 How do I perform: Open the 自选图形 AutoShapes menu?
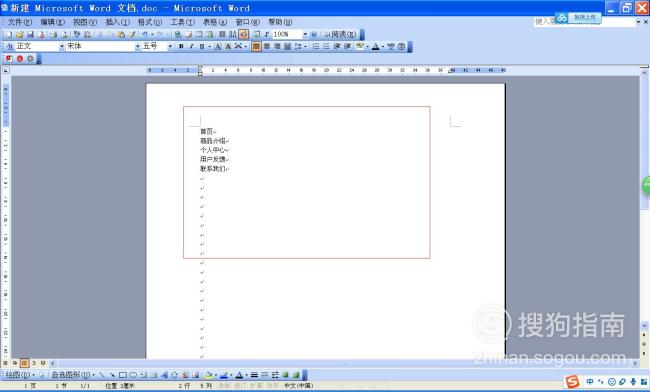coord(73,375)
